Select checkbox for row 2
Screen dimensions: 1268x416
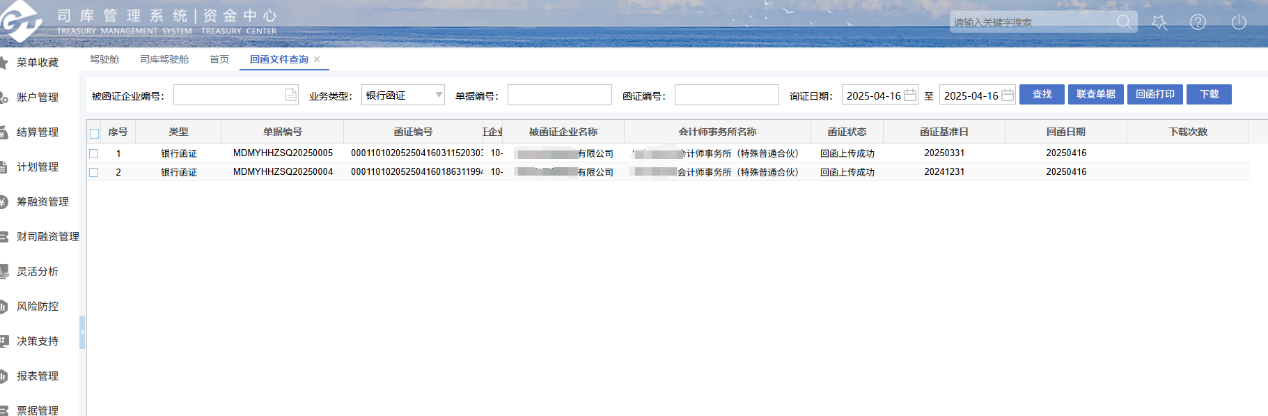point(94,172)
